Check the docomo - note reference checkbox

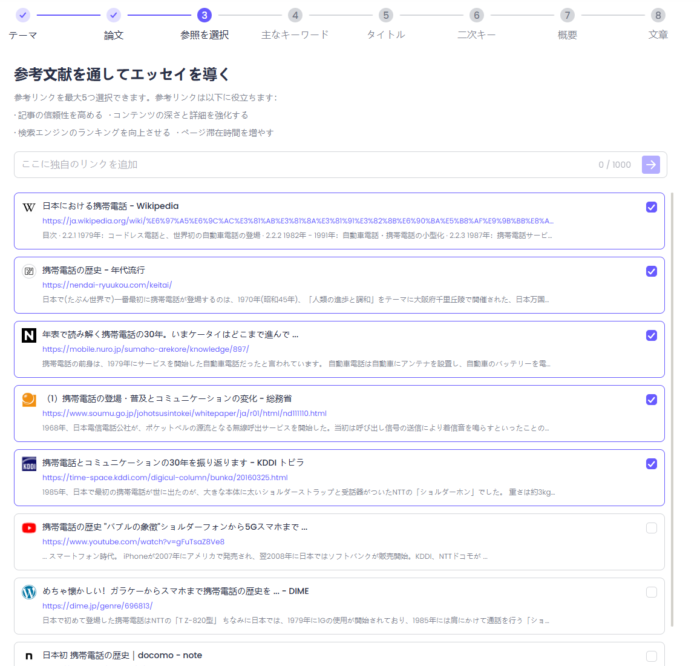(651, 656)
